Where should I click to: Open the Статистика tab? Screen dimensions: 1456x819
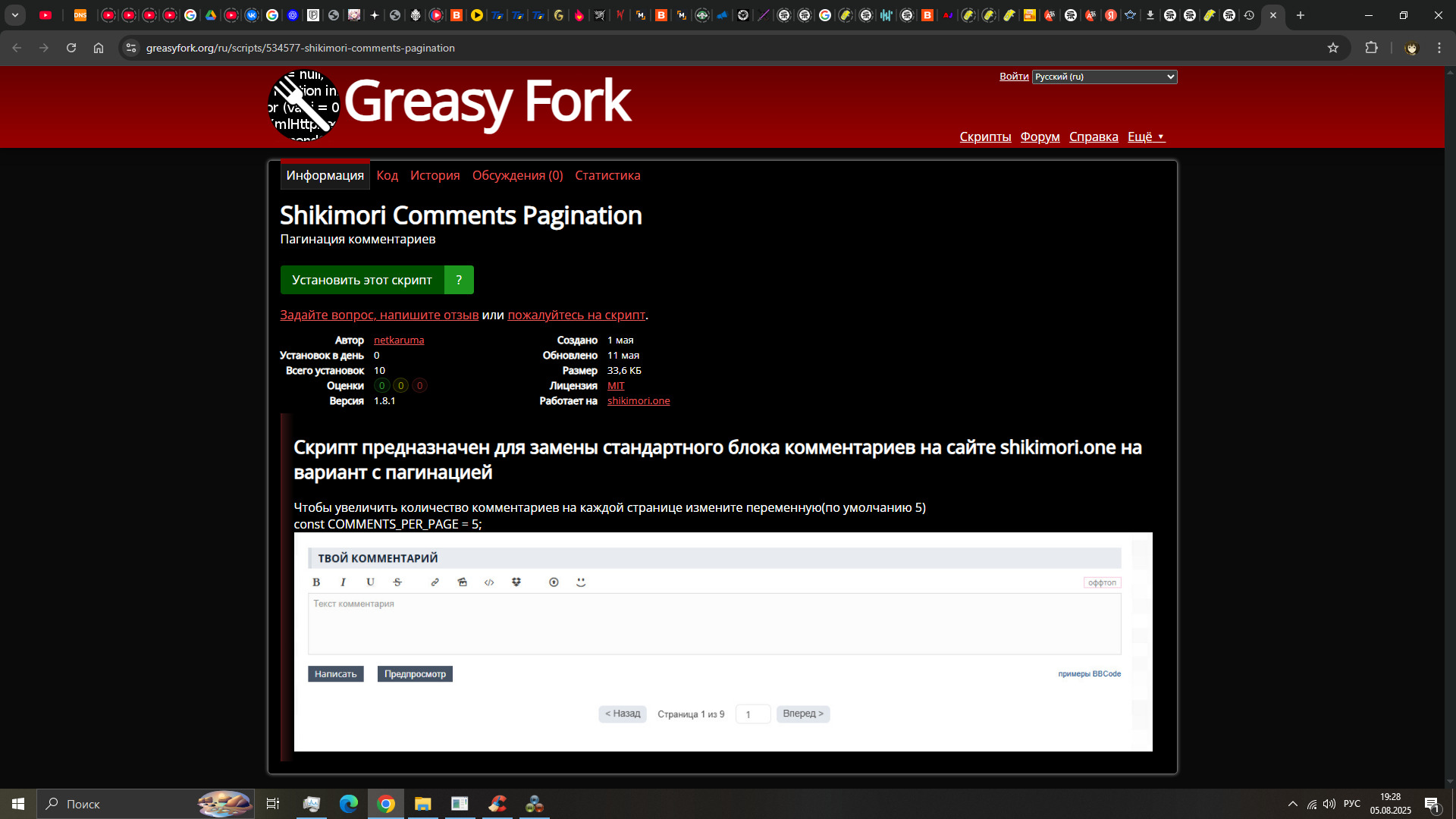[607, 175]
